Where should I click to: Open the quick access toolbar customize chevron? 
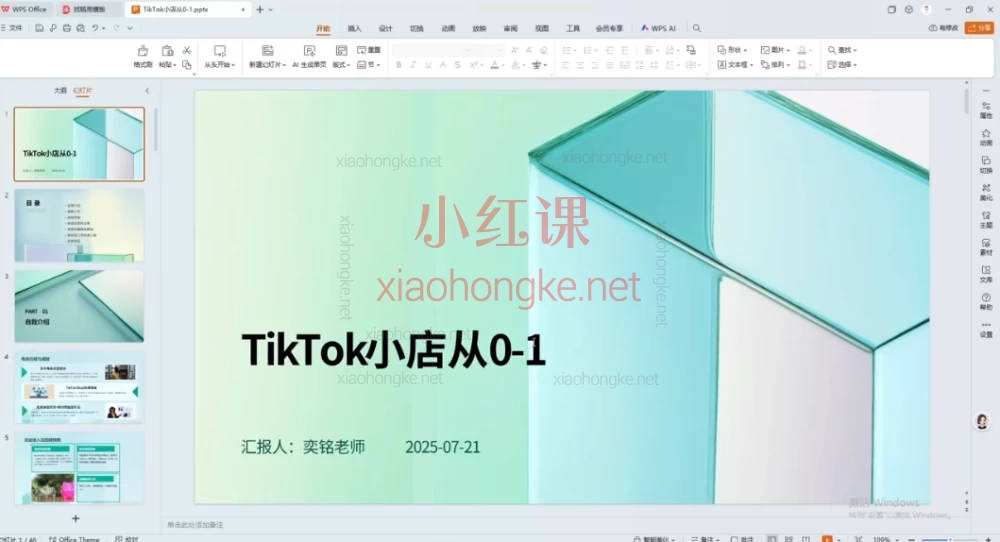click(130, 28)
